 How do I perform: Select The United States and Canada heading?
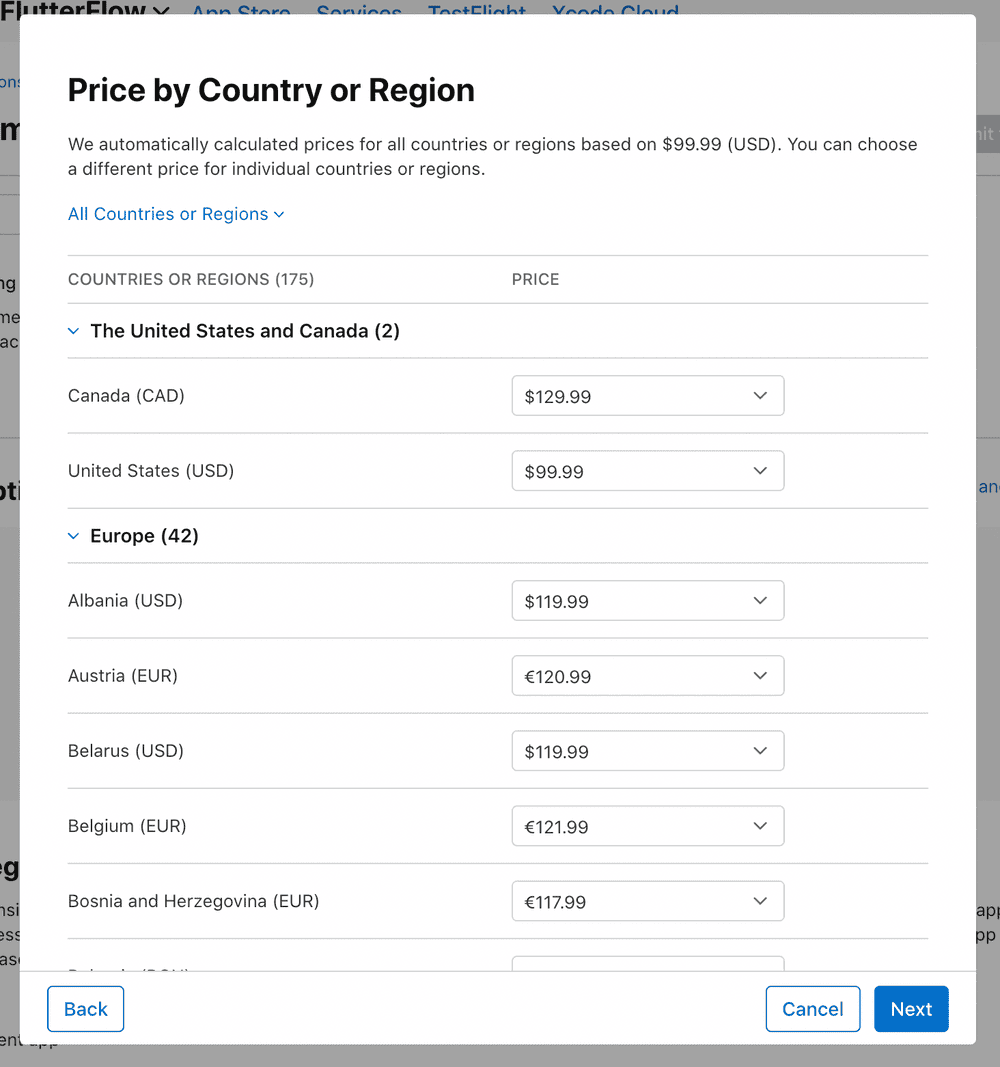point(245,331)
